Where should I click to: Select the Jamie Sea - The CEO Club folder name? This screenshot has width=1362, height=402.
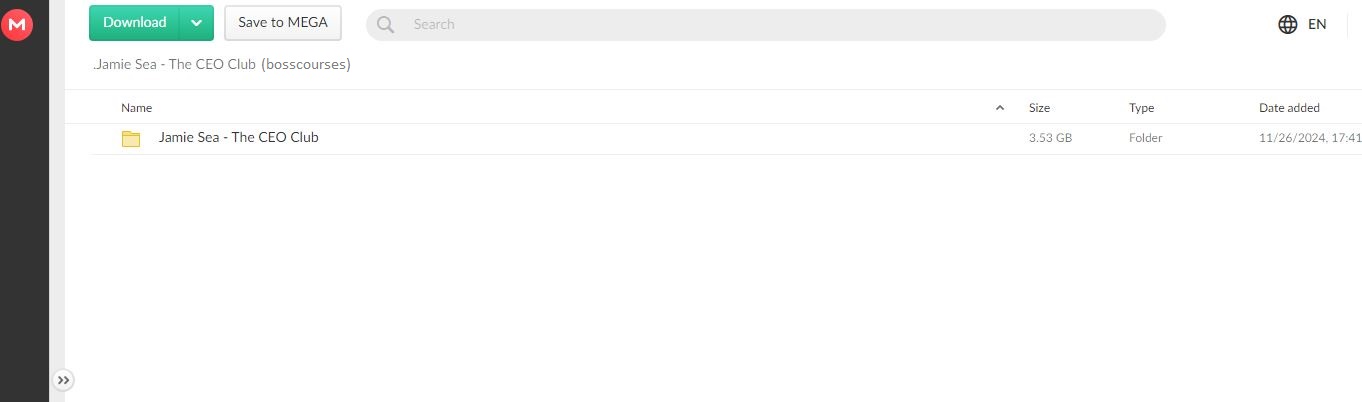[238, 138]
